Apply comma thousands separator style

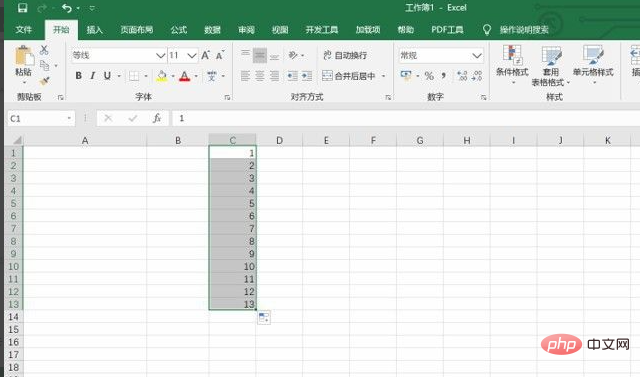444,76
